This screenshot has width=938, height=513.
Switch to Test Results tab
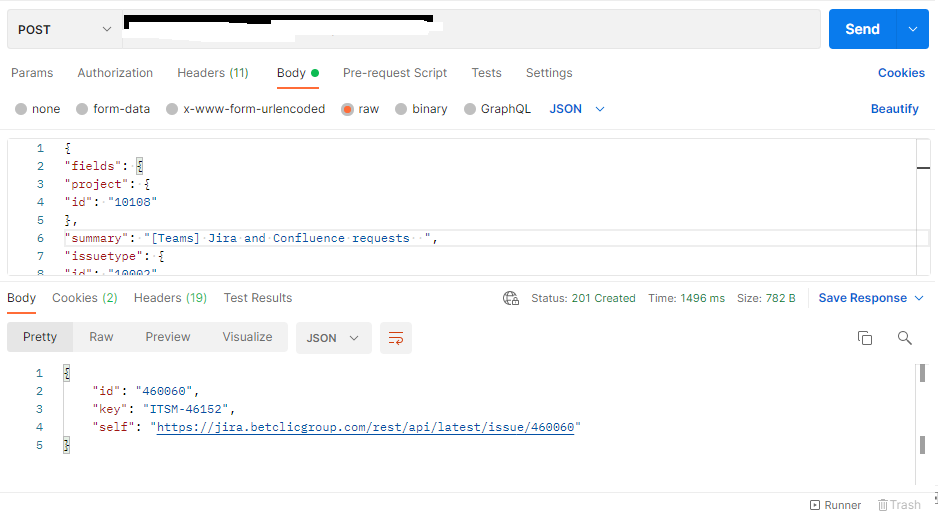point(258,298)
